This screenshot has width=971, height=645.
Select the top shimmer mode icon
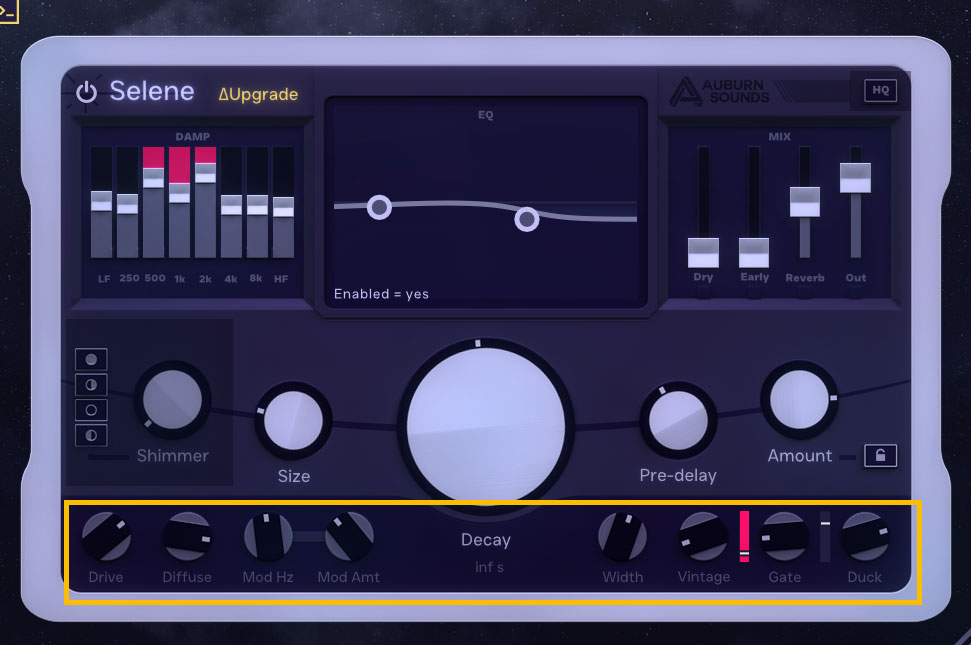click(91, 359)
